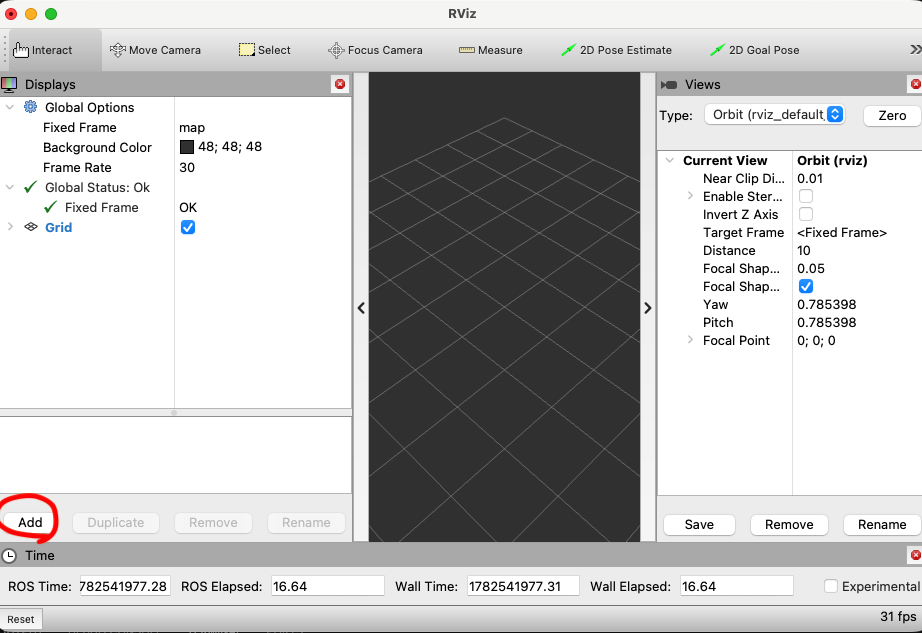922x633 pixels.
Task: Toggle the Focal Shape Fixed Size checkbox
Action: pos(806,286)
